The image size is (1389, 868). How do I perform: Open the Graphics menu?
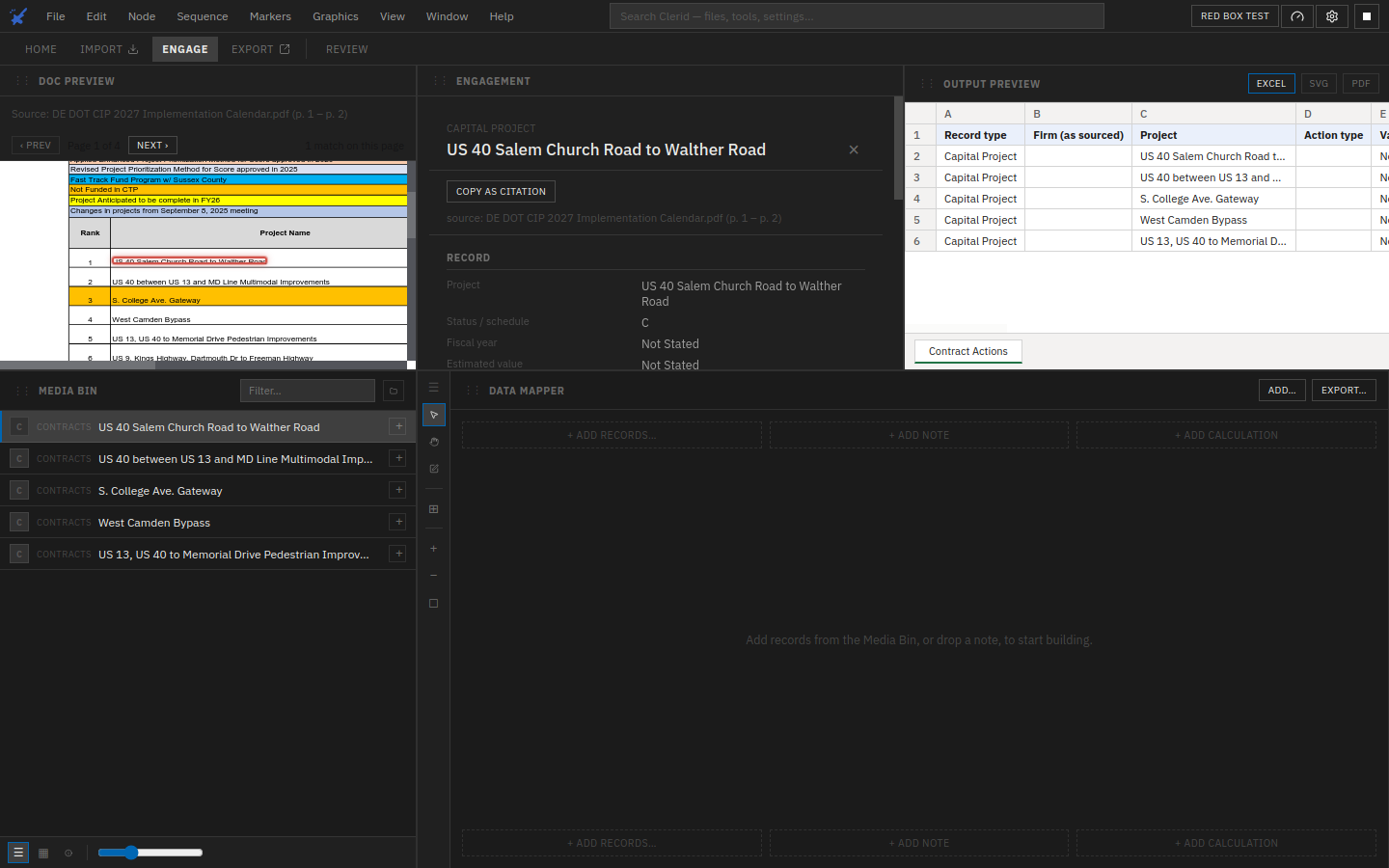tap(336, 16)
